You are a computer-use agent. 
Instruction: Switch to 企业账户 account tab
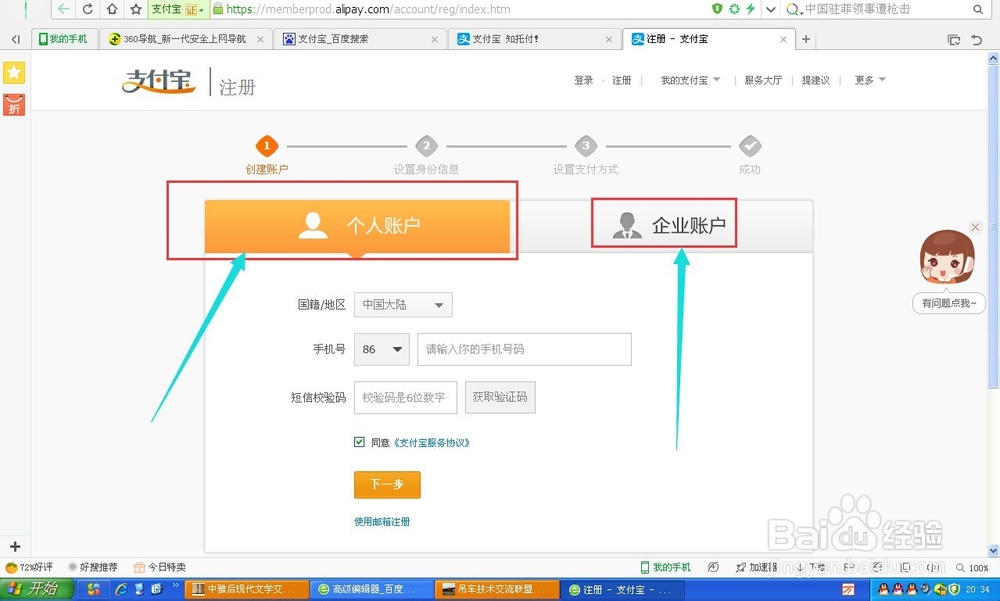click(x=664, y=225)
